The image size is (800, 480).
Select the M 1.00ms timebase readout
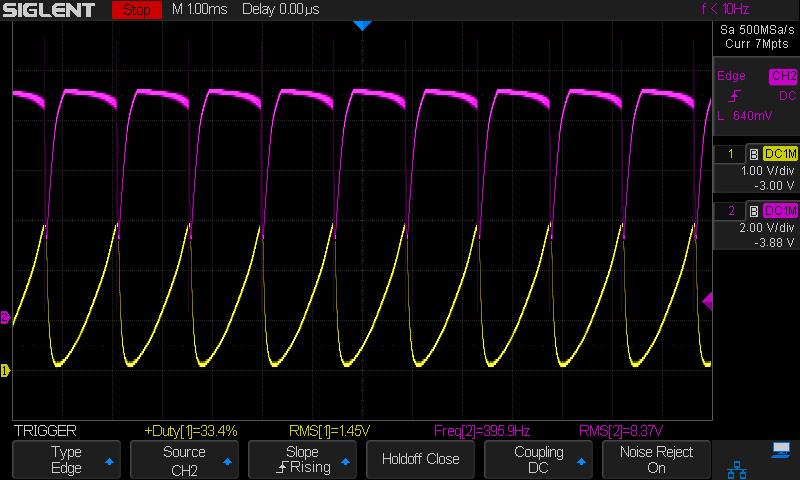click(x=199, y=9)
